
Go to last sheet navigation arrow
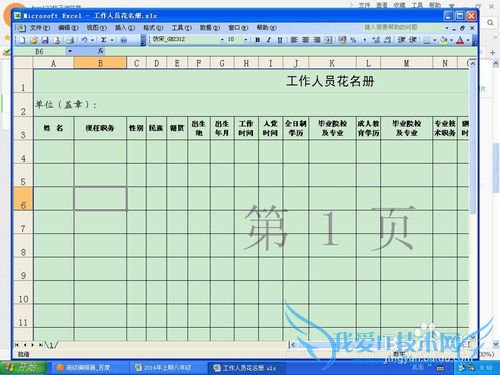coord(40,345)
